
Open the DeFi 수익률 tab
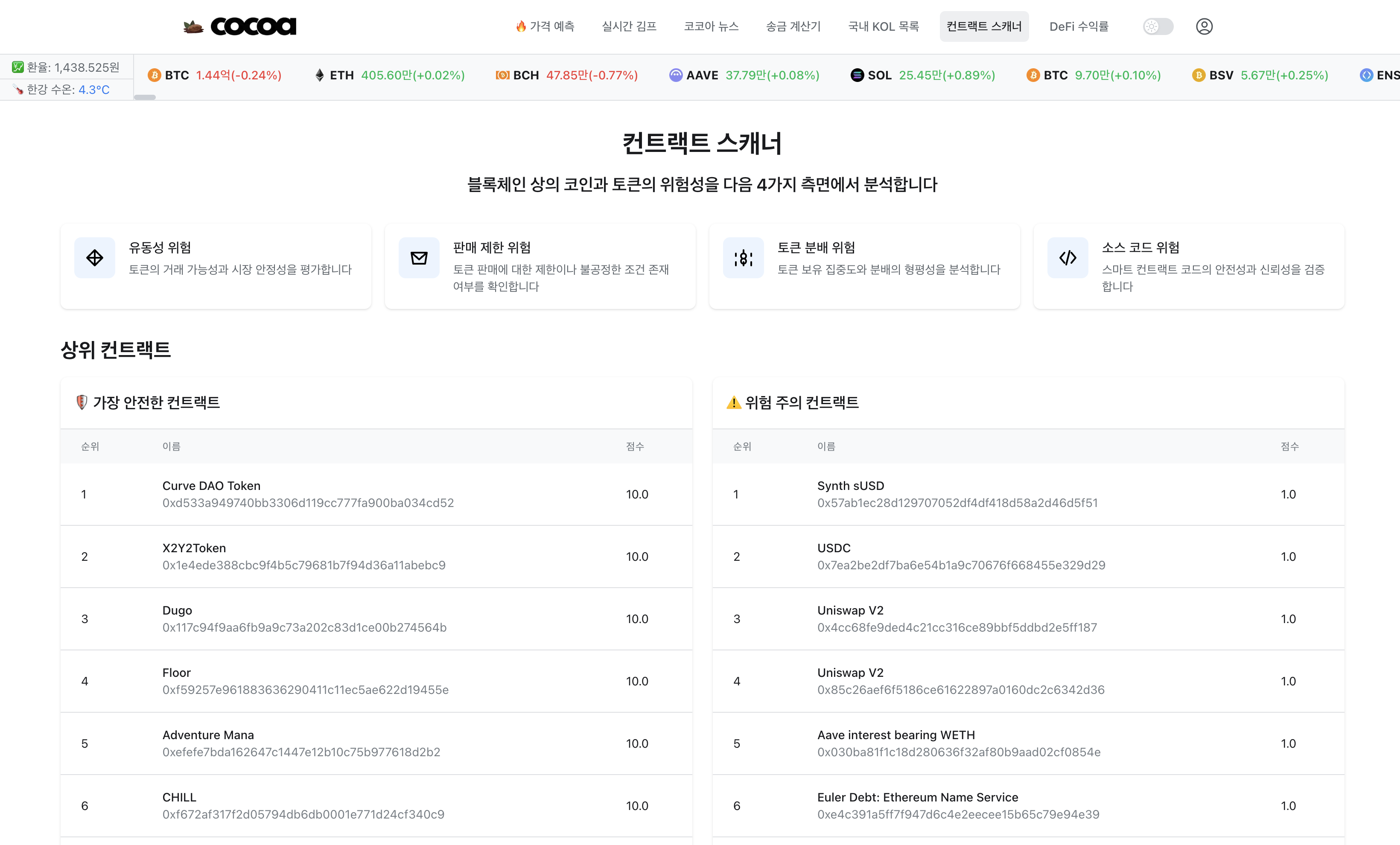tap(1079, 26)
